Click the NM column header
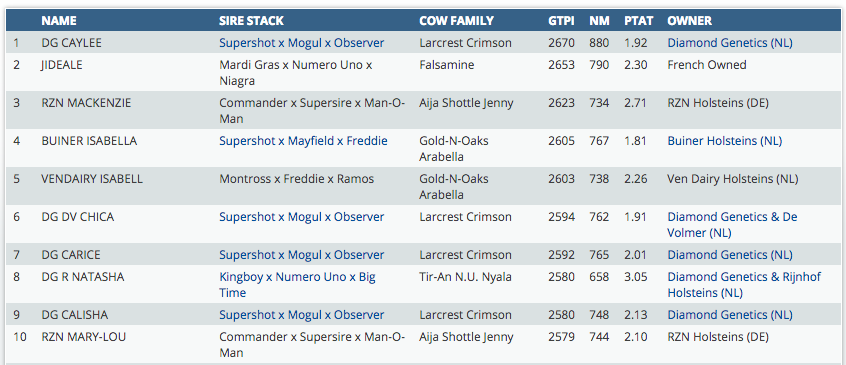The height and width of the screenshot is (365, 846). click(x=599, y=21)
